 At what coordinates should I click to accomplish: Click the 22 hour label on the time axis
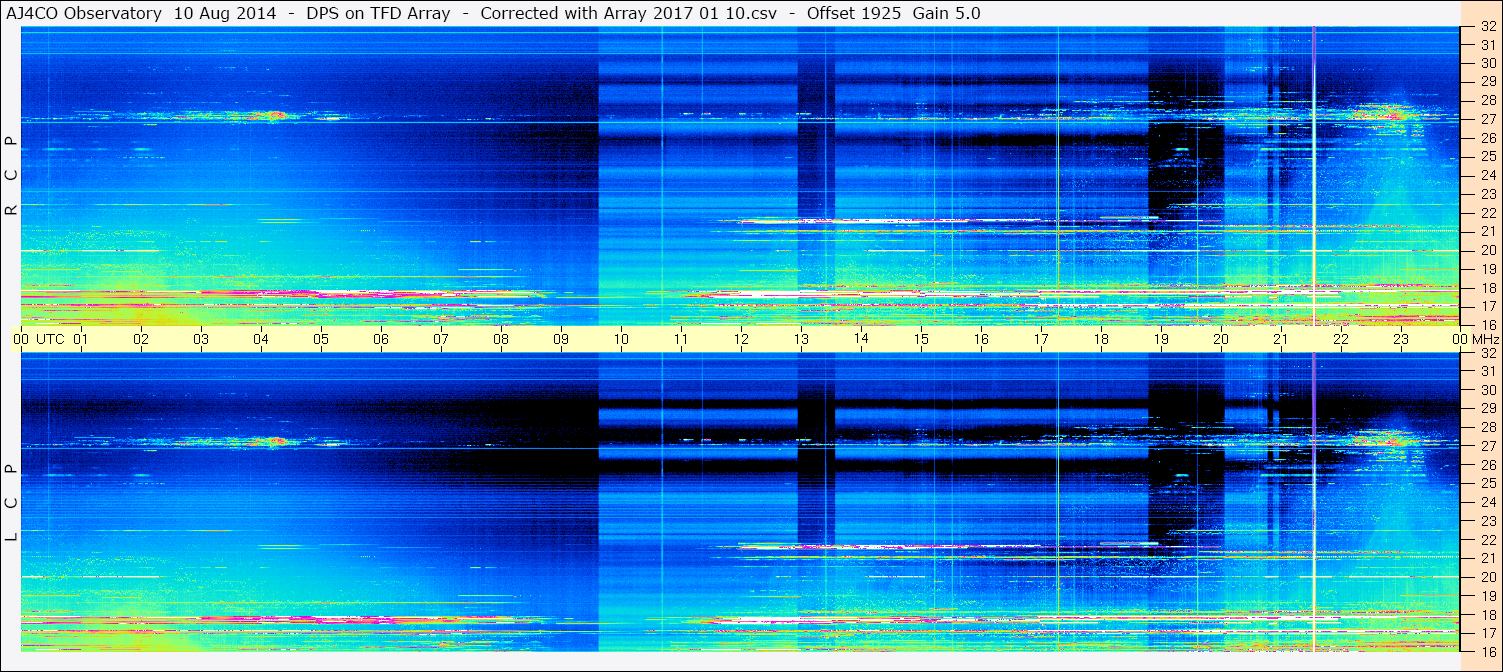coord(1341,339)
